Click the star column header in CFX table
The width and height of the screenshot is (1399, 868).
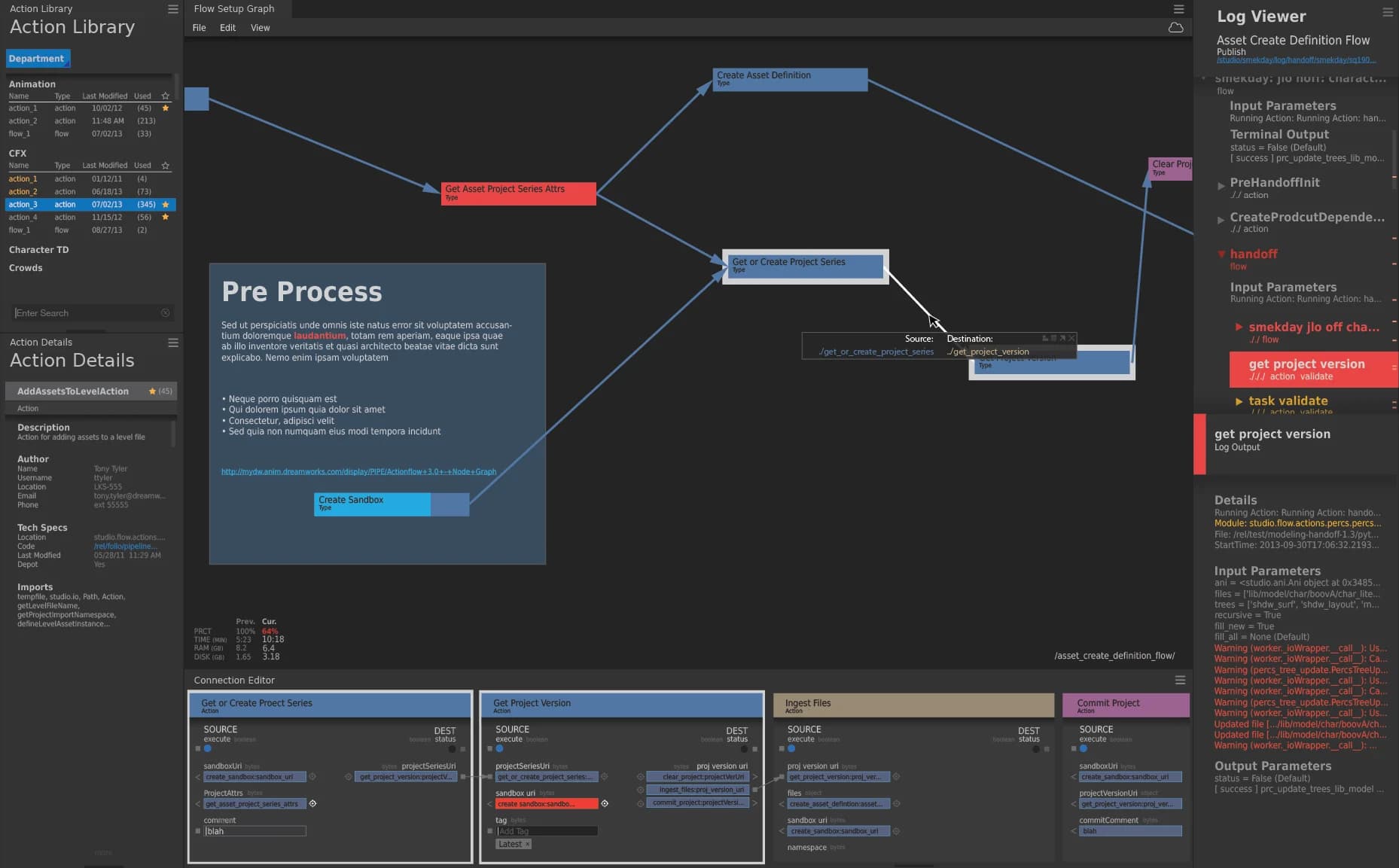(166, 166)
